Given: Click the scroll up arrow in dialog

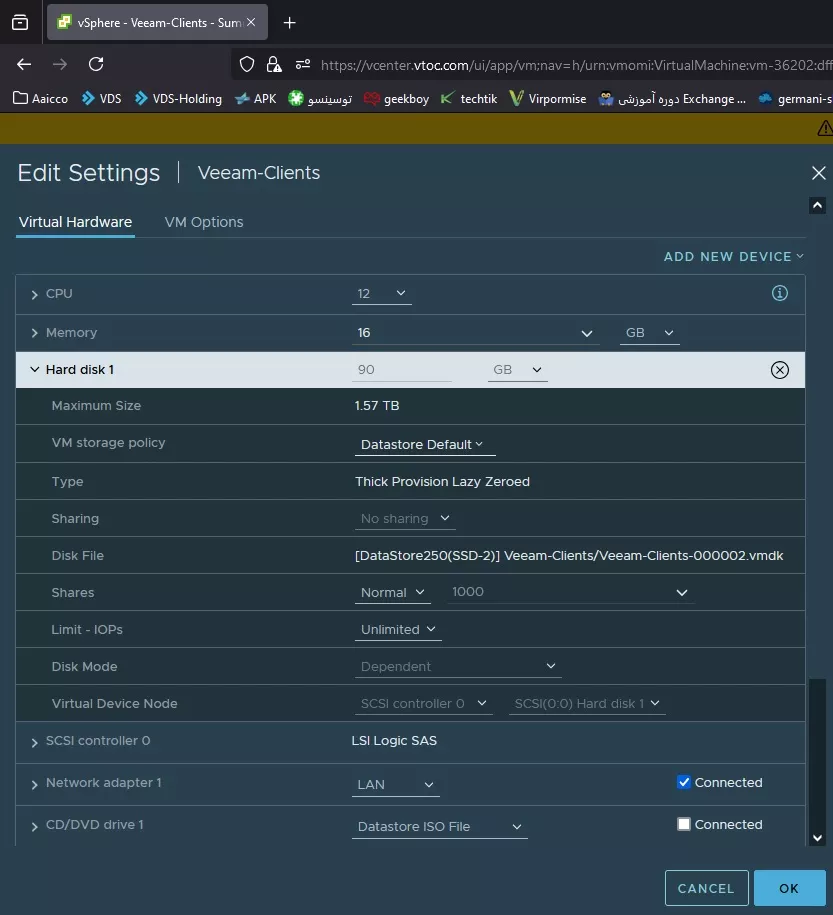Looking at the screenshot, I should tap(817, 205).
